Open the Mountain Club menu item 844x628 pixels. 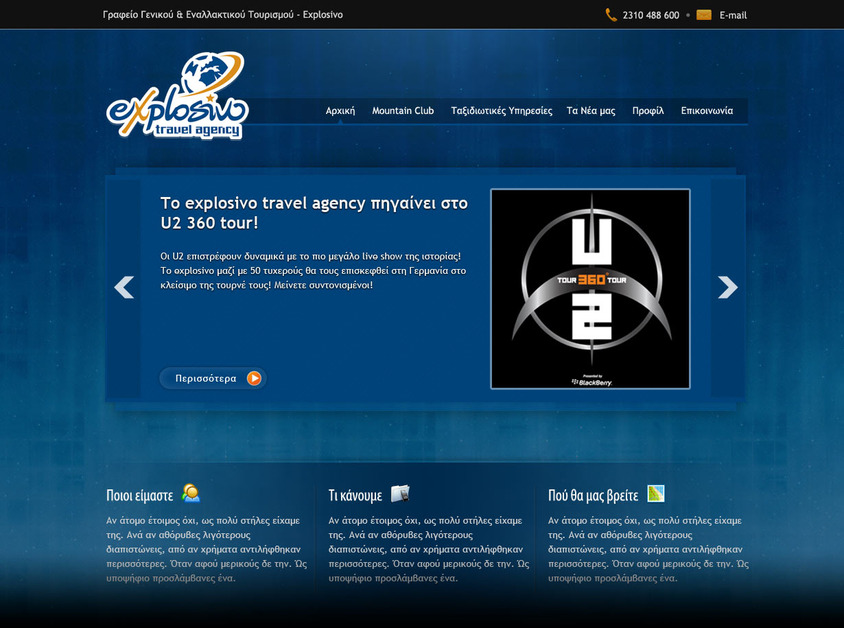coord(403,110)
